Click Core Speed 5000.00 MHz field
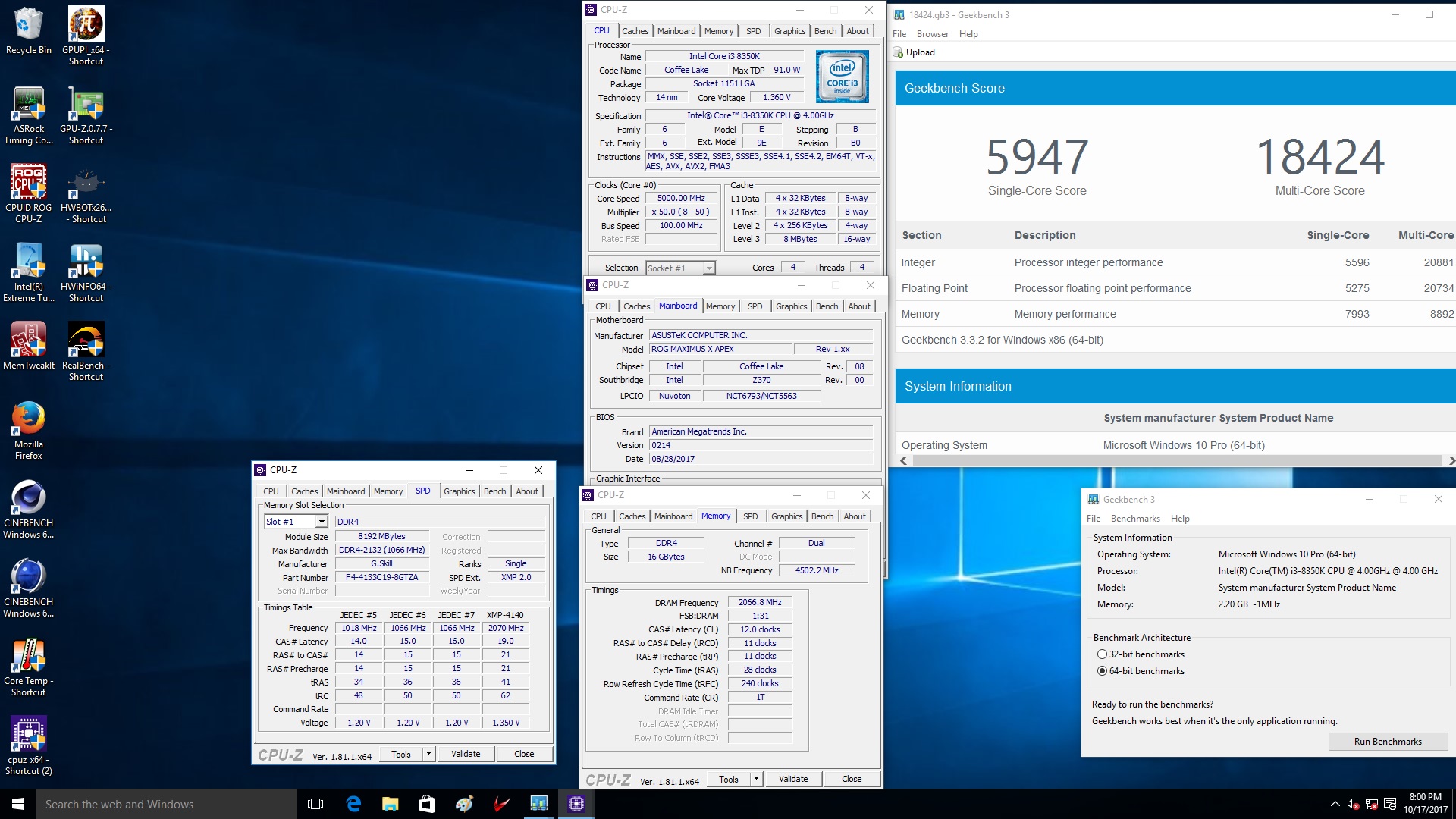The image size is (1456, 819). (x=681, y=198)
